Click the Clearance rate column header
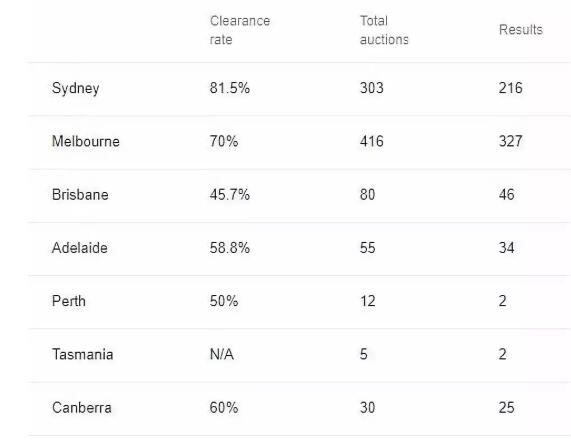The height and width of the screenshot is (443, 571). (240, 30)
